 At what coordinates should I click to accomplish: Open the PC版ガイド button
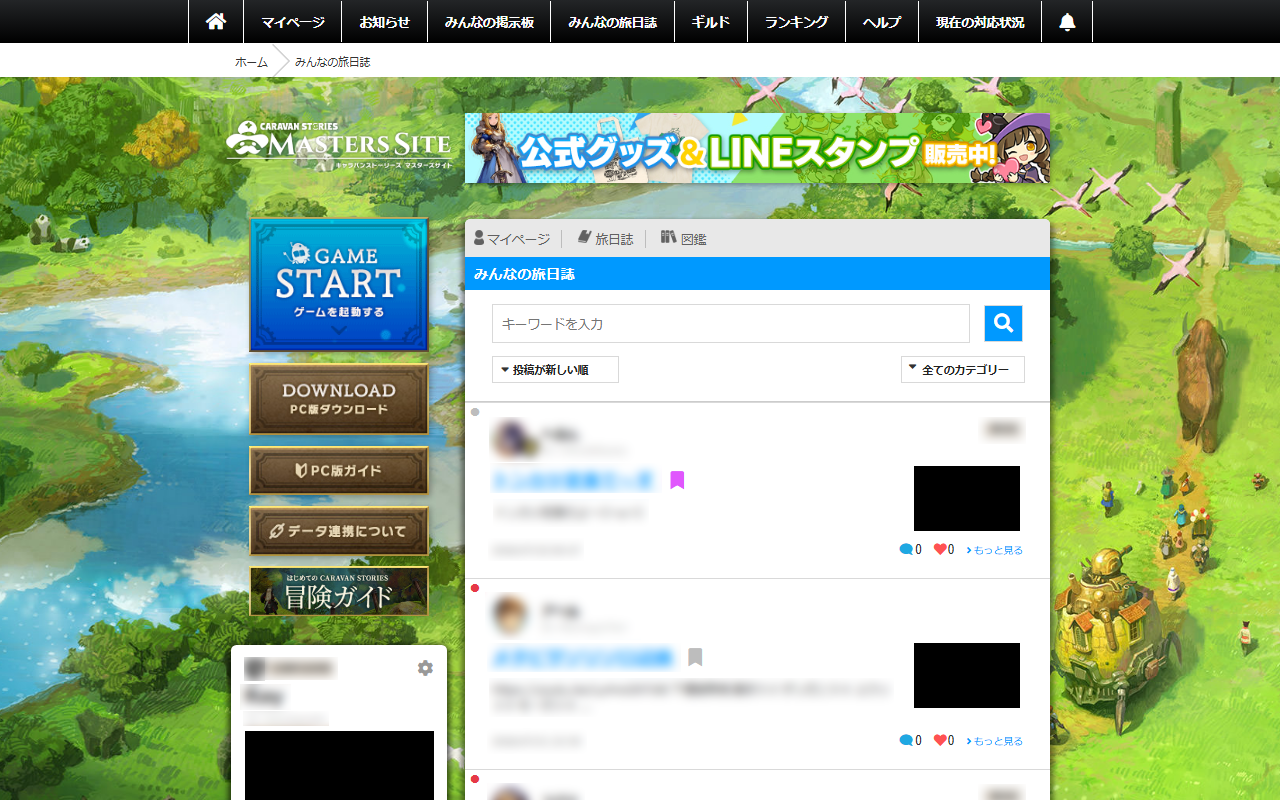[339, 470]
